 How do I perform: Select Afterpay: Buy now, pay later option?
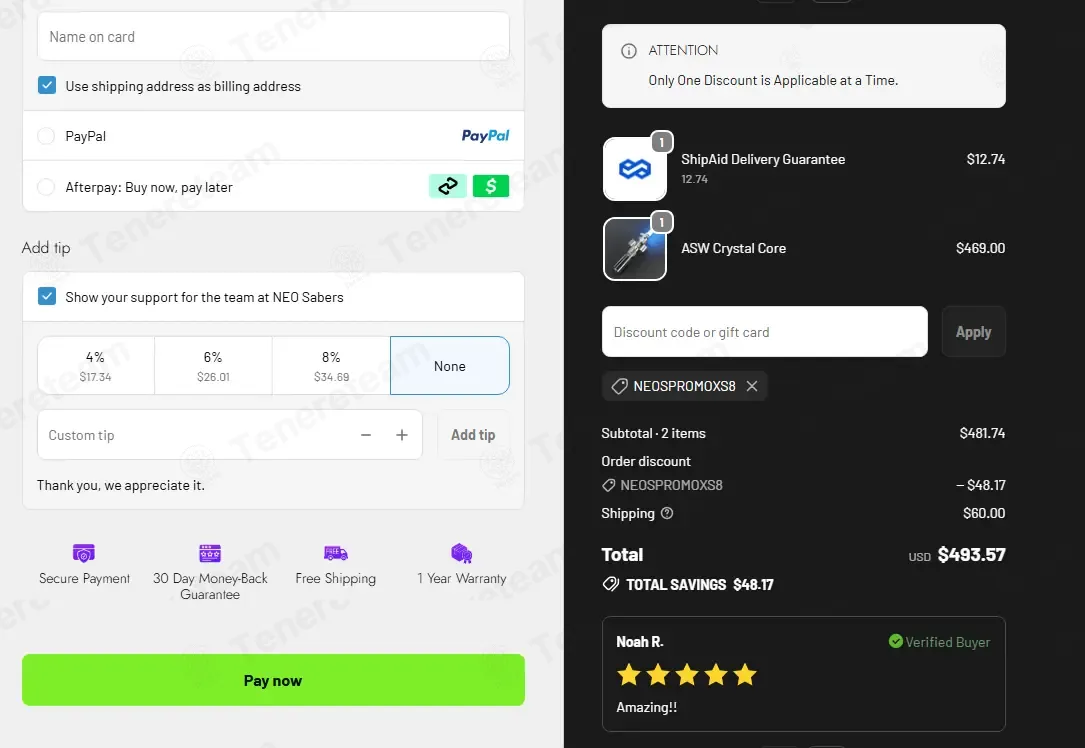[x=46, y=187]
